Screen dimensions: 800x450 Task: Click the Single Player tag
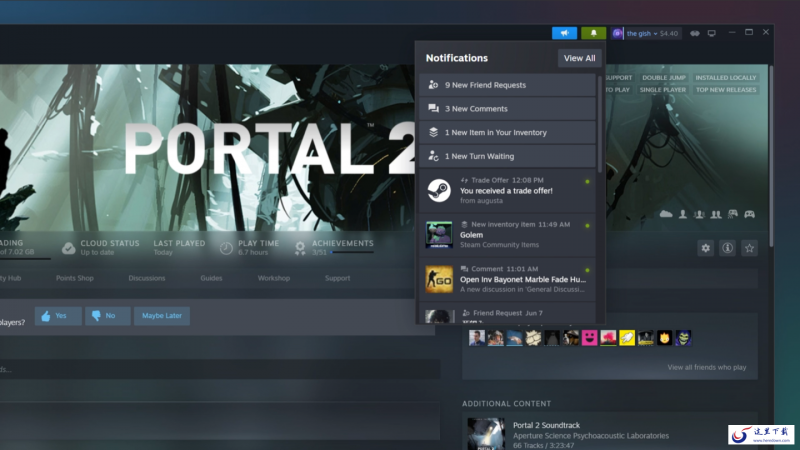(663, 90)
